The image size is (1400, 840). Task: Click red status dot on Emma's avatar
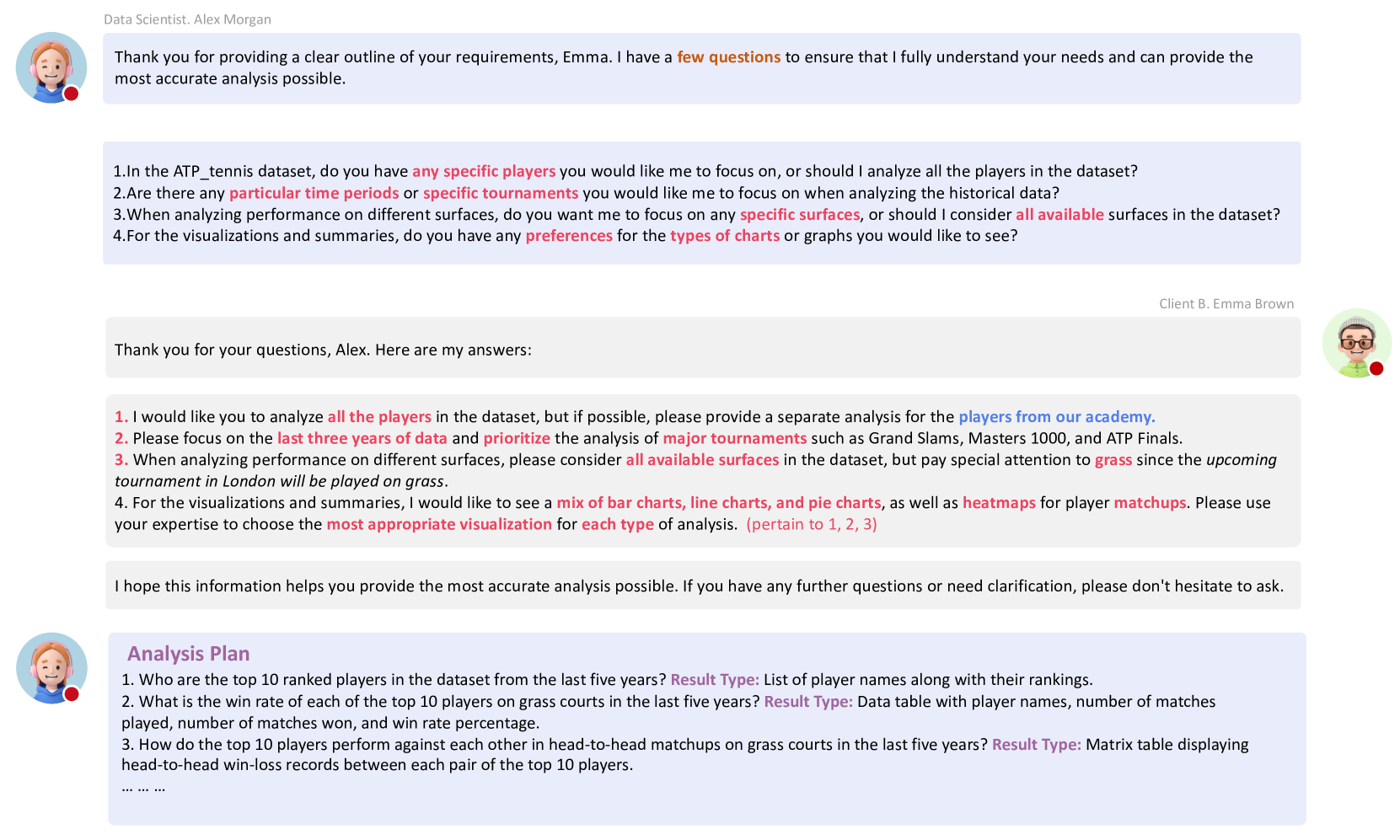click(1376, 368)
